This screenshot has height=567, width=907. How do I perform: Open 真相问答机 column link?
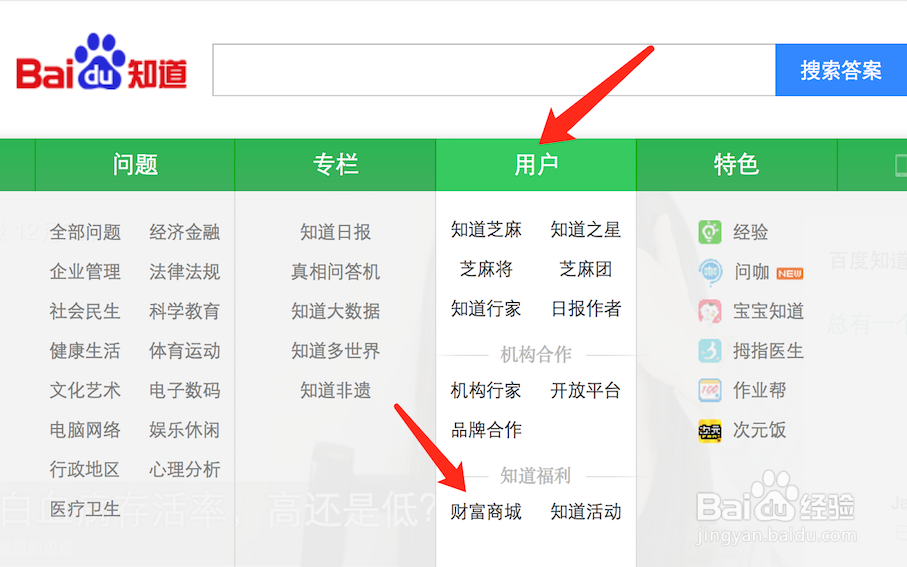click(335, 271)
